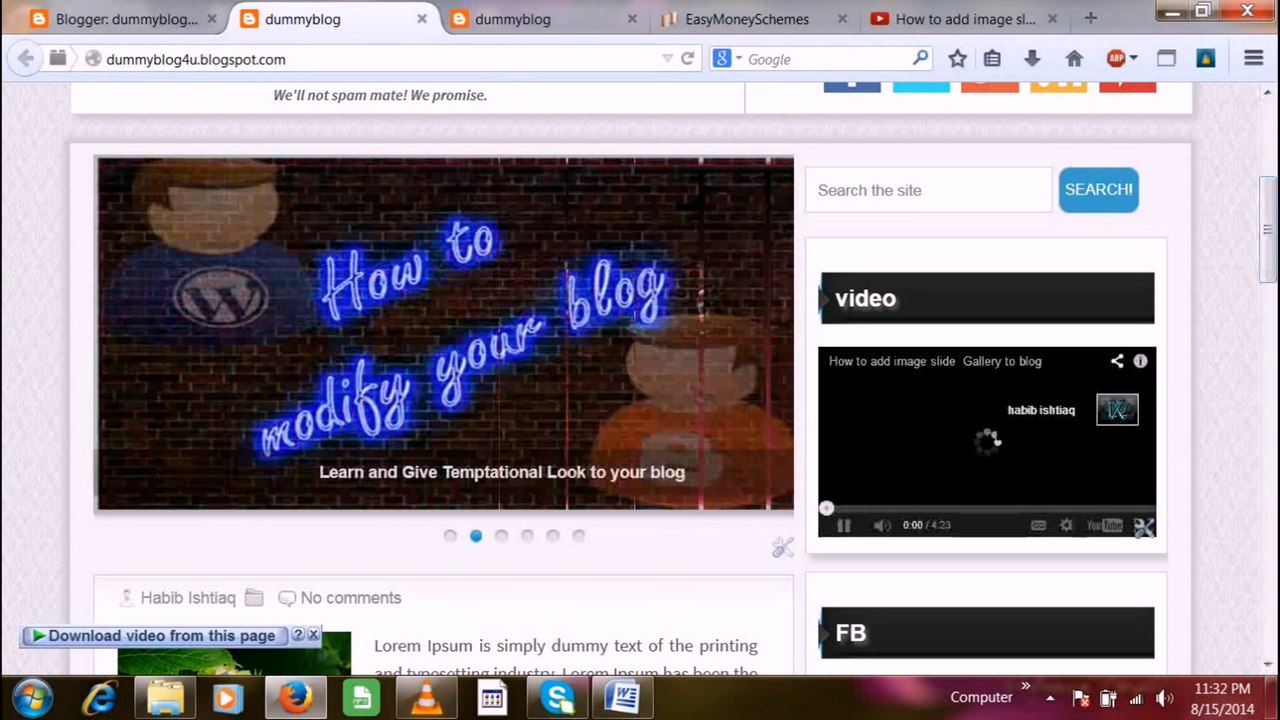Switch to the EasyMoneySchemes tab

747,18
